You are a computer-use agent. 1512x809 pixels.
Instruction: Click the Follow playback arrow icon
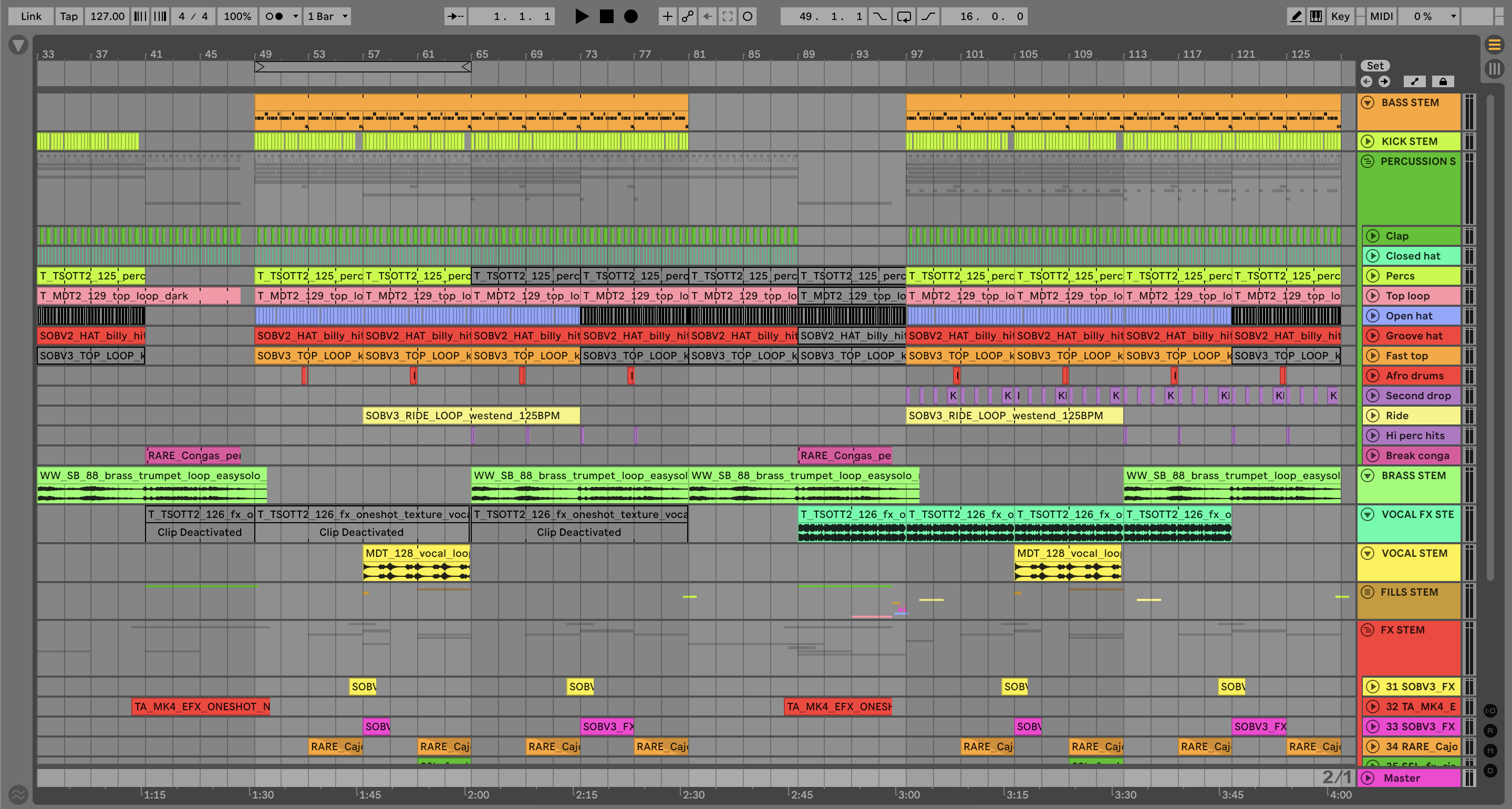click(455, 16)
